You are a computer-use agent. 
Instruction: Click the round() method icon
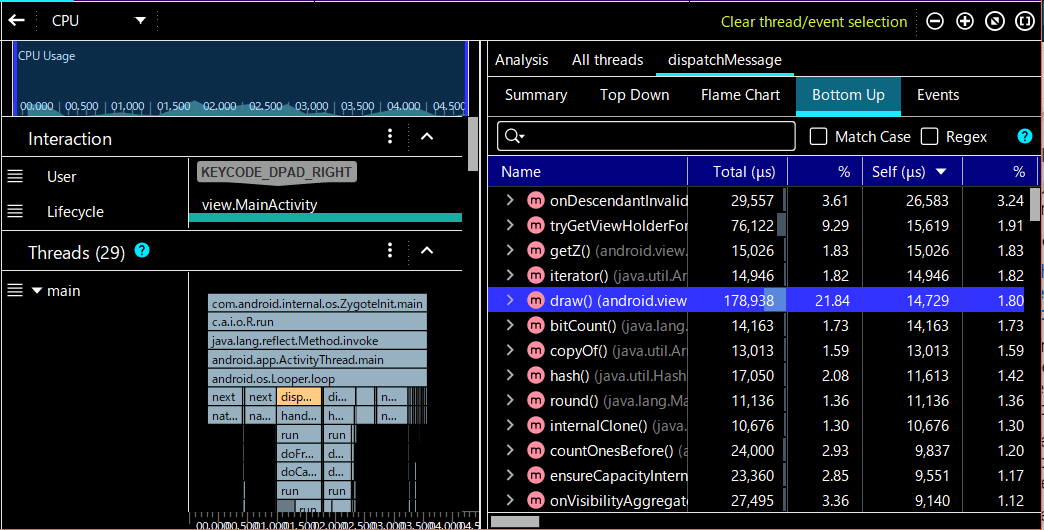535,401
